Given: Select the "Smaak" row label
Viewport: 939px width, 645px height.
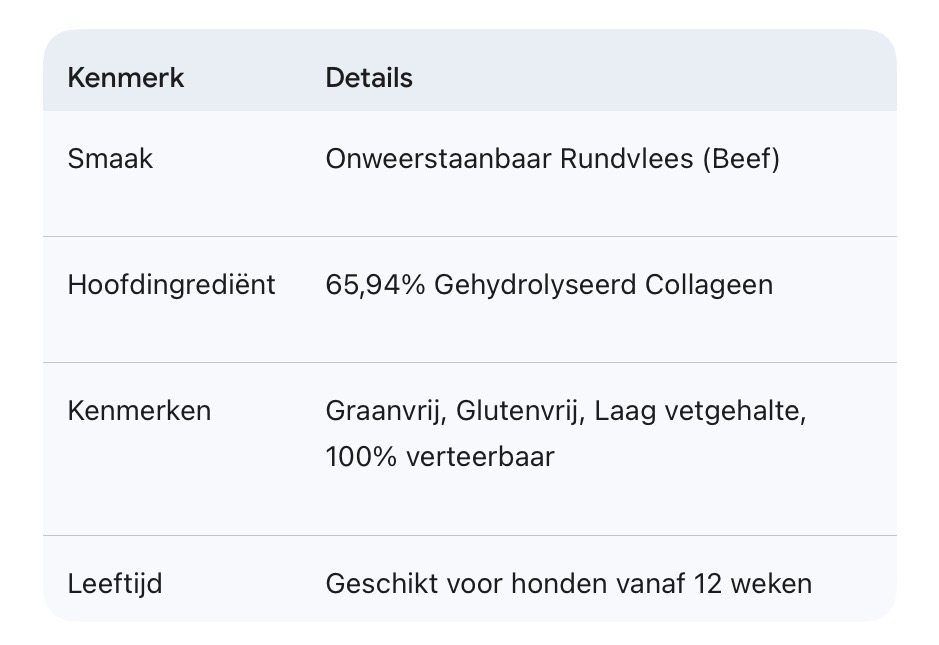Looking at the screenshot, I should (x=110, y=158).
